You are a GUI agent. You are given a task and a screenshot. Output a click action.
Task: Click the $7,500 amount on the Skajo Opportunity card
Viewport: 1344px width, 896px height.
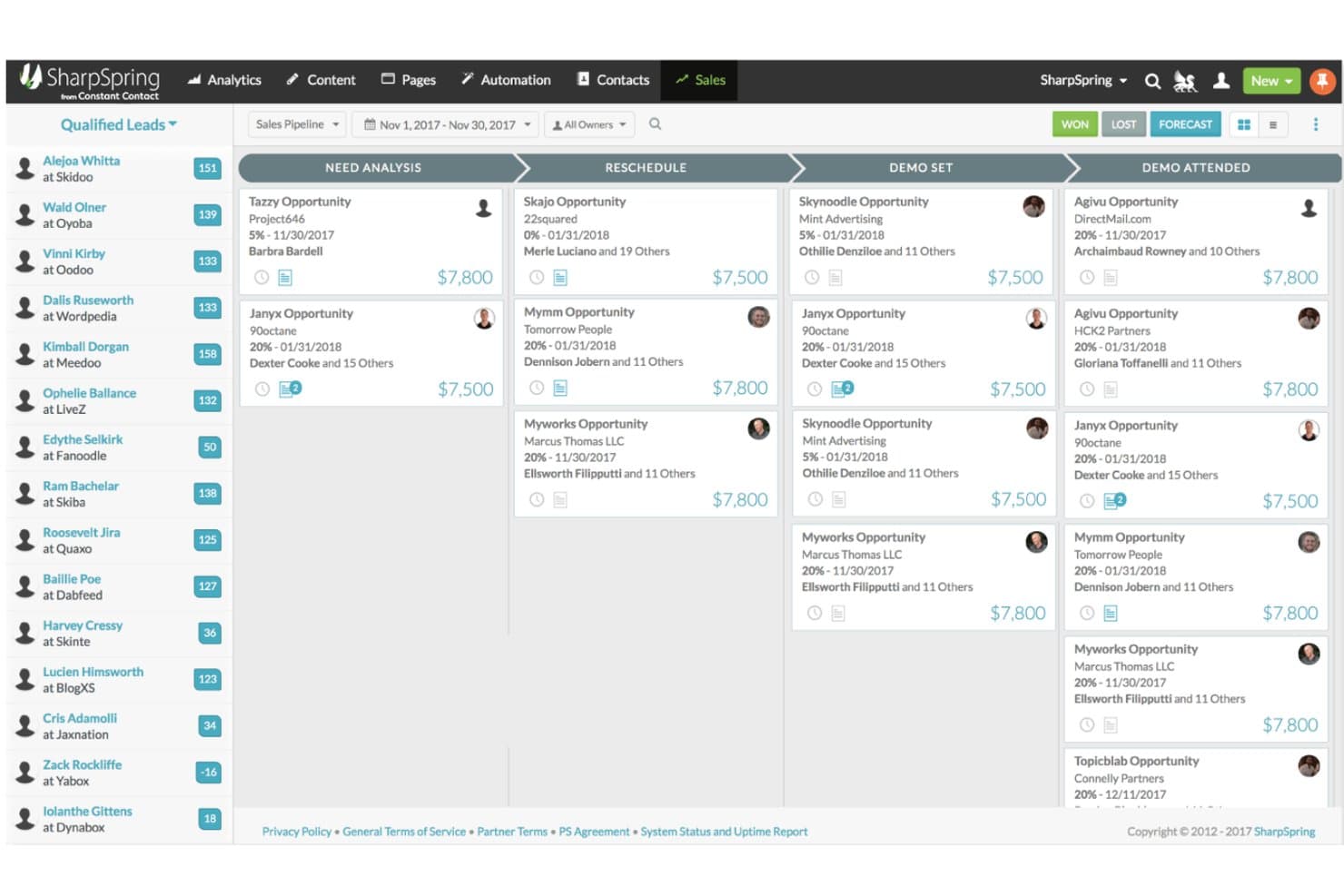coord(740,277)
